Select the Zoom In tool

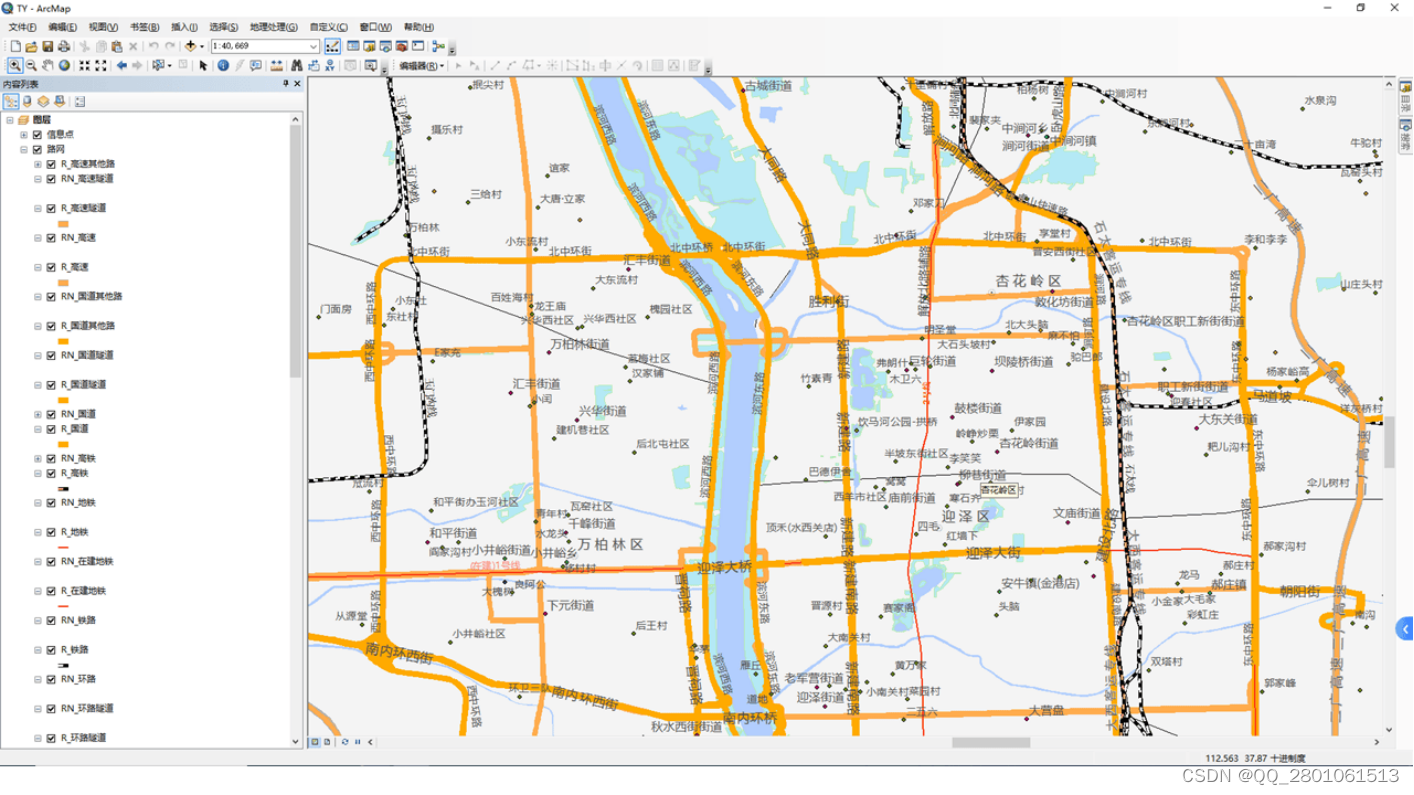(15, 66)
